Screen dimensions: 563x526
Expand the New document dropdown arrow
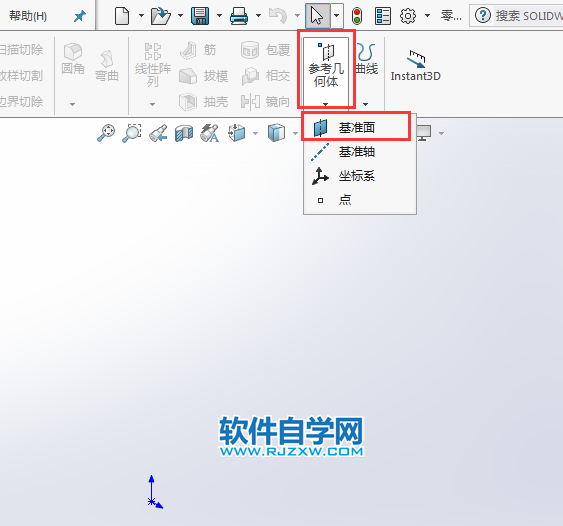coord(141,16)
